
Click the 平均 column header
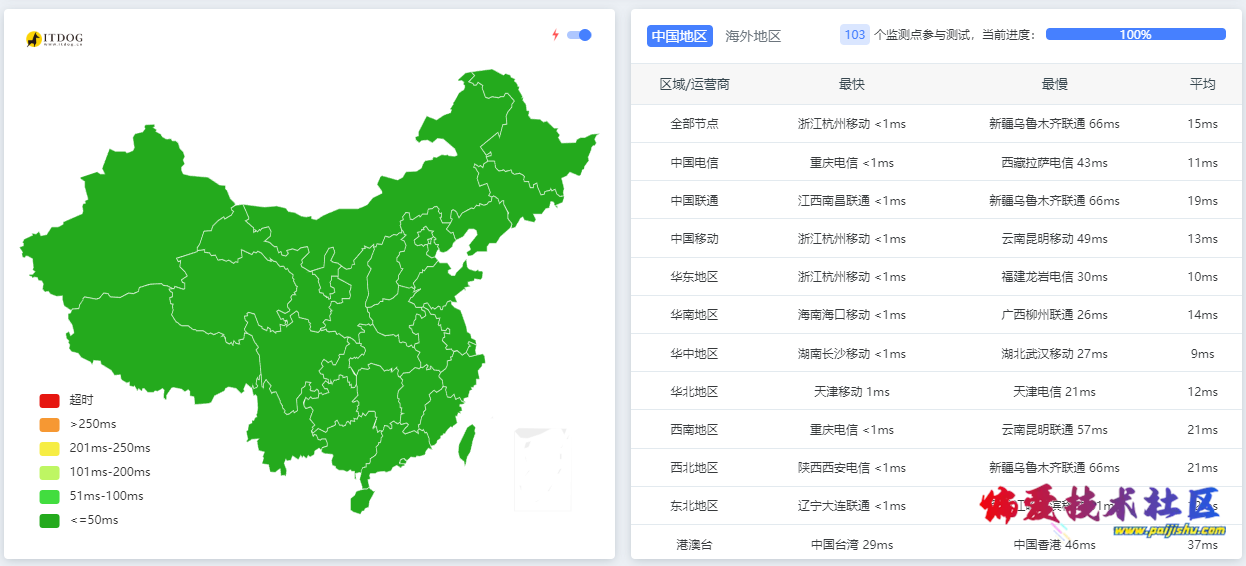point(1202,84)
